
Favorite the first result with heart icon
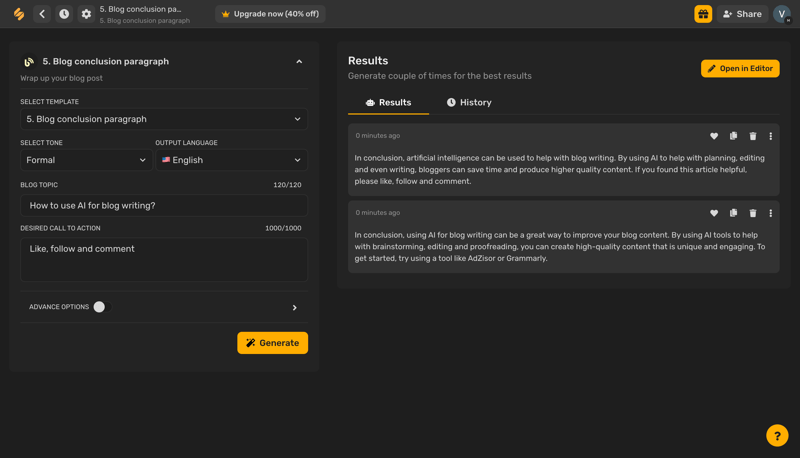(714, 136)
